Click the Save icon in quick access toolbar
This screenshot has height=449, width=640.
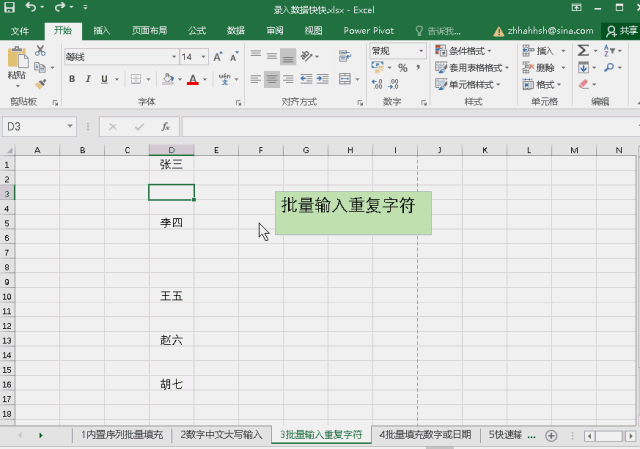pos(10,8)
